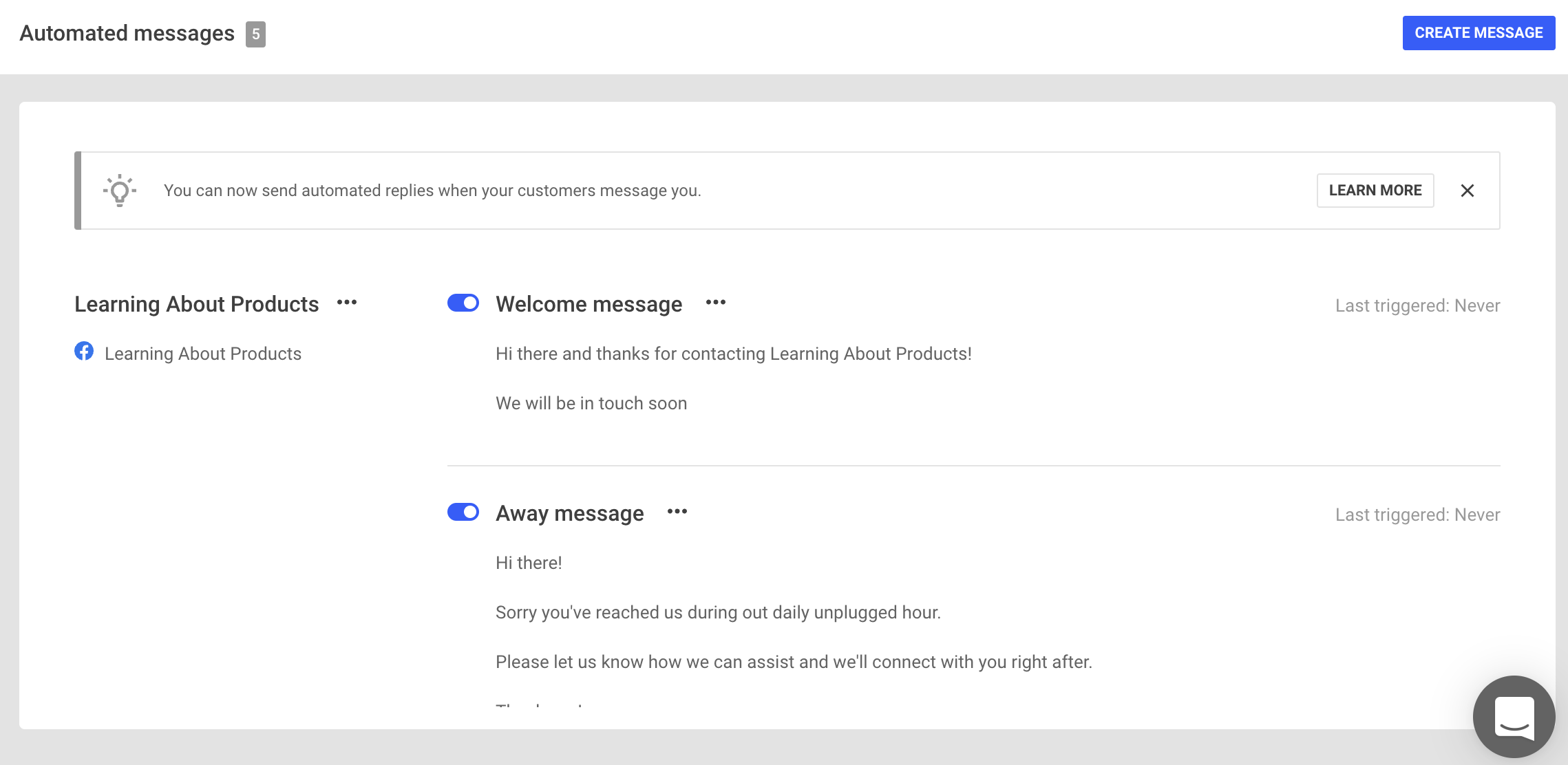The image size is (1568, 765).
Task: Click the Away message title
Action: [570, 513]
